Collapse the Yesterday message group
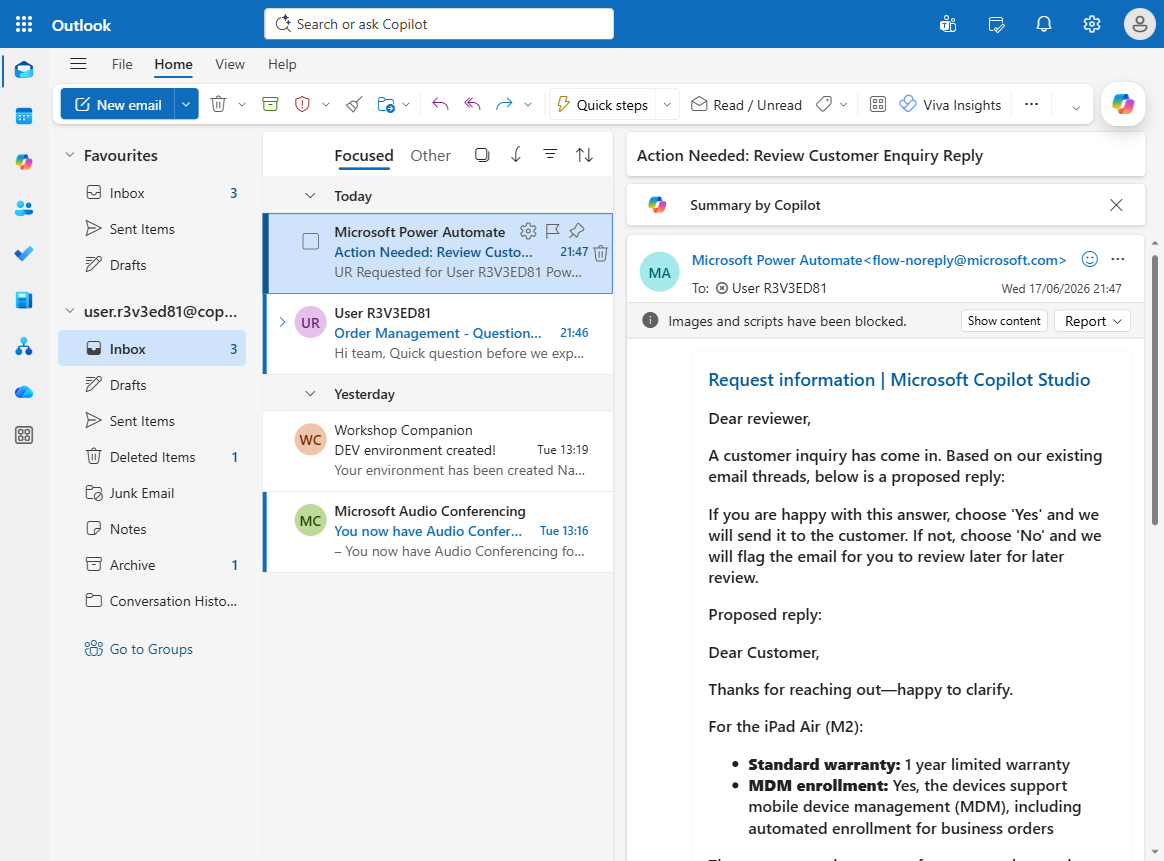The image size is (1164, 861). coord(310,394)
